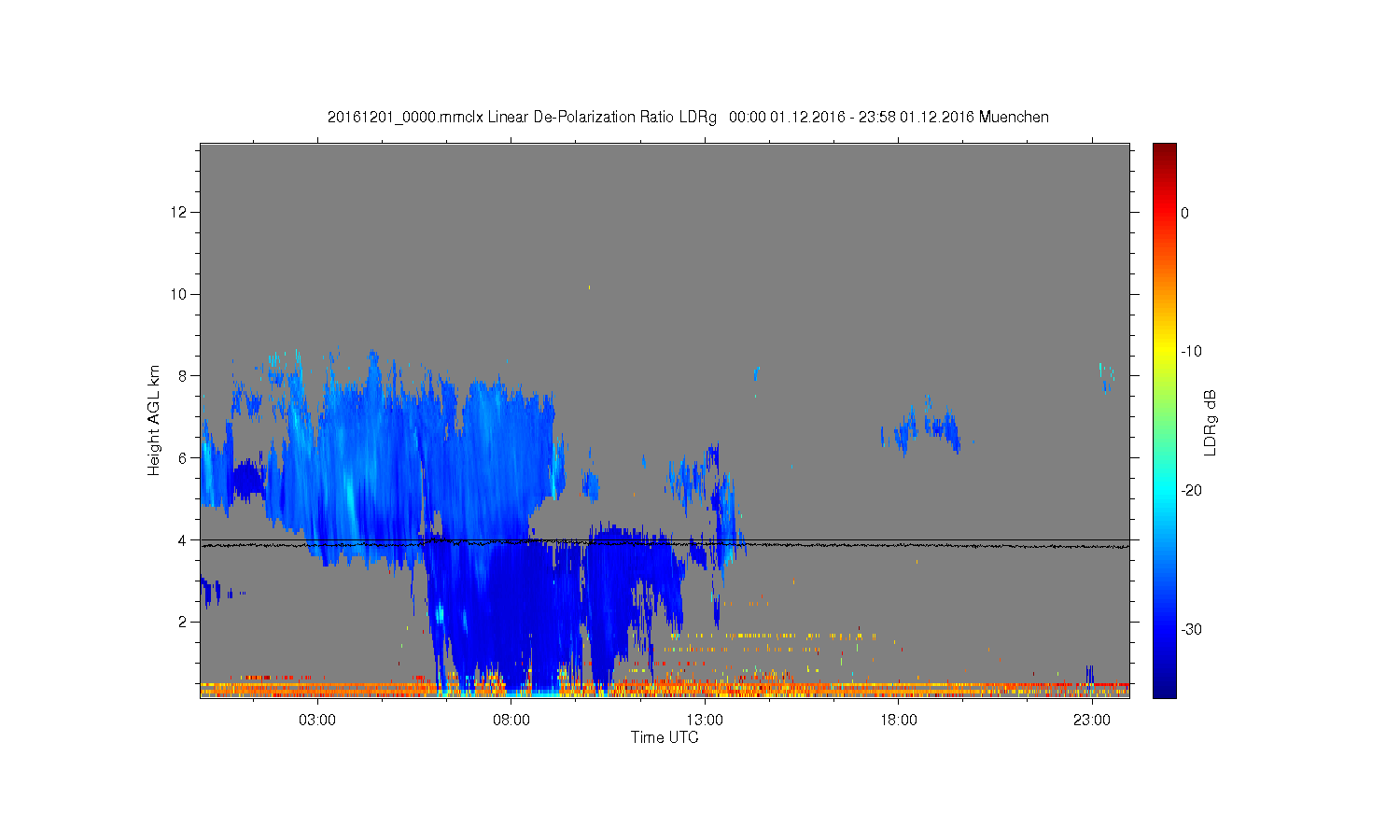Click the colorbar value 0

click(1185, 213)
